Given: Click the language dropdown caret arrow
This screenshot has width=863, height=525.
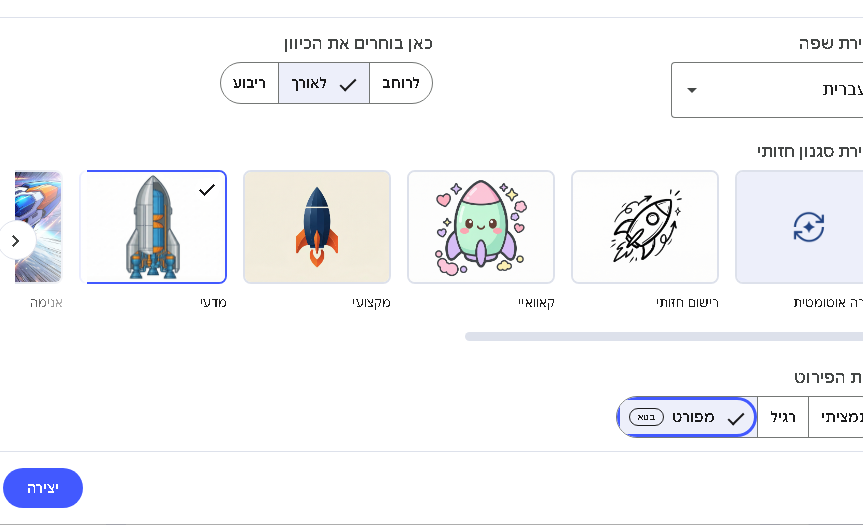Looking at the screenshot, I should [x=691, y=90].
